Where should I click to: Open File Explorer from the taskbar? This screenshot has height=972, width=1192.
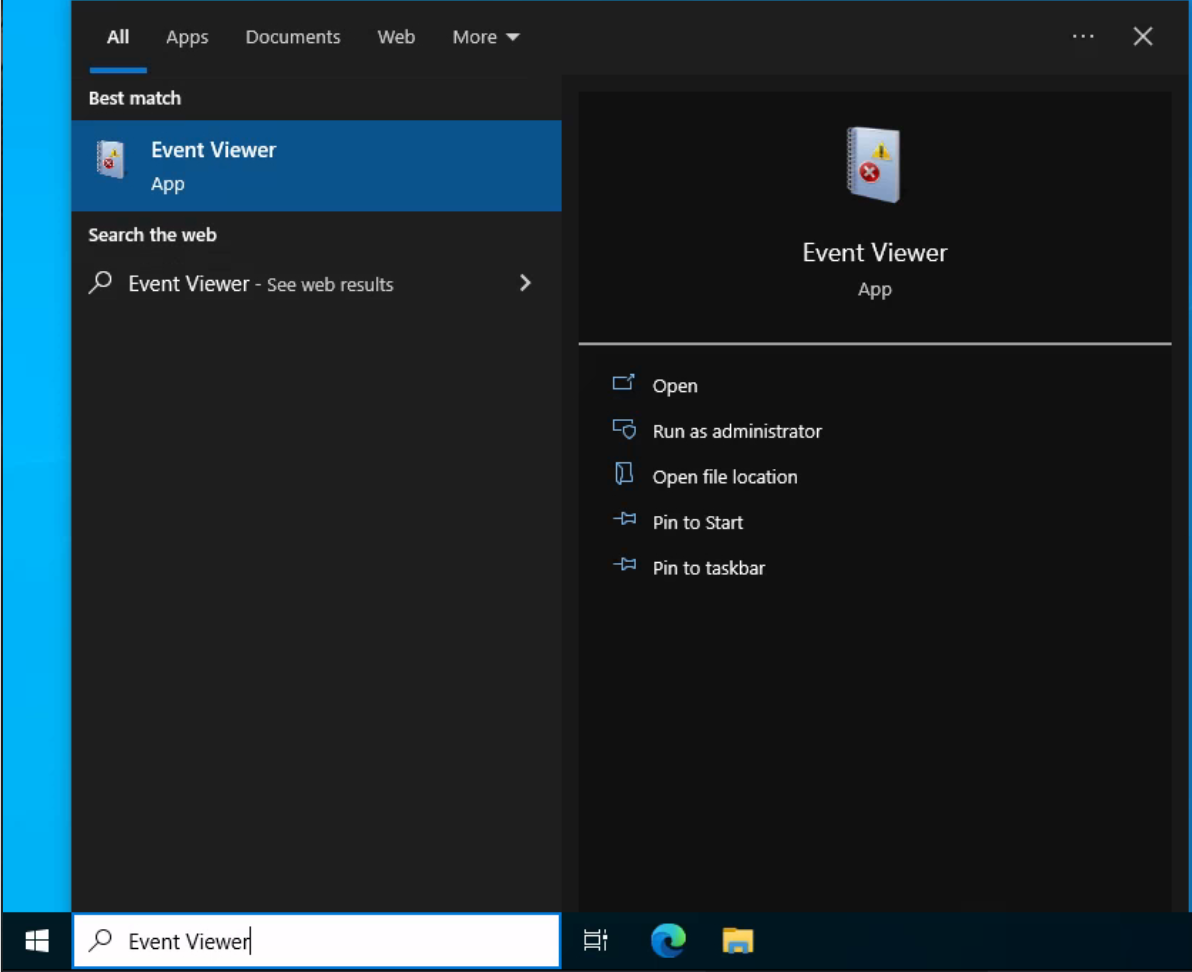click(x=738, y=940)
